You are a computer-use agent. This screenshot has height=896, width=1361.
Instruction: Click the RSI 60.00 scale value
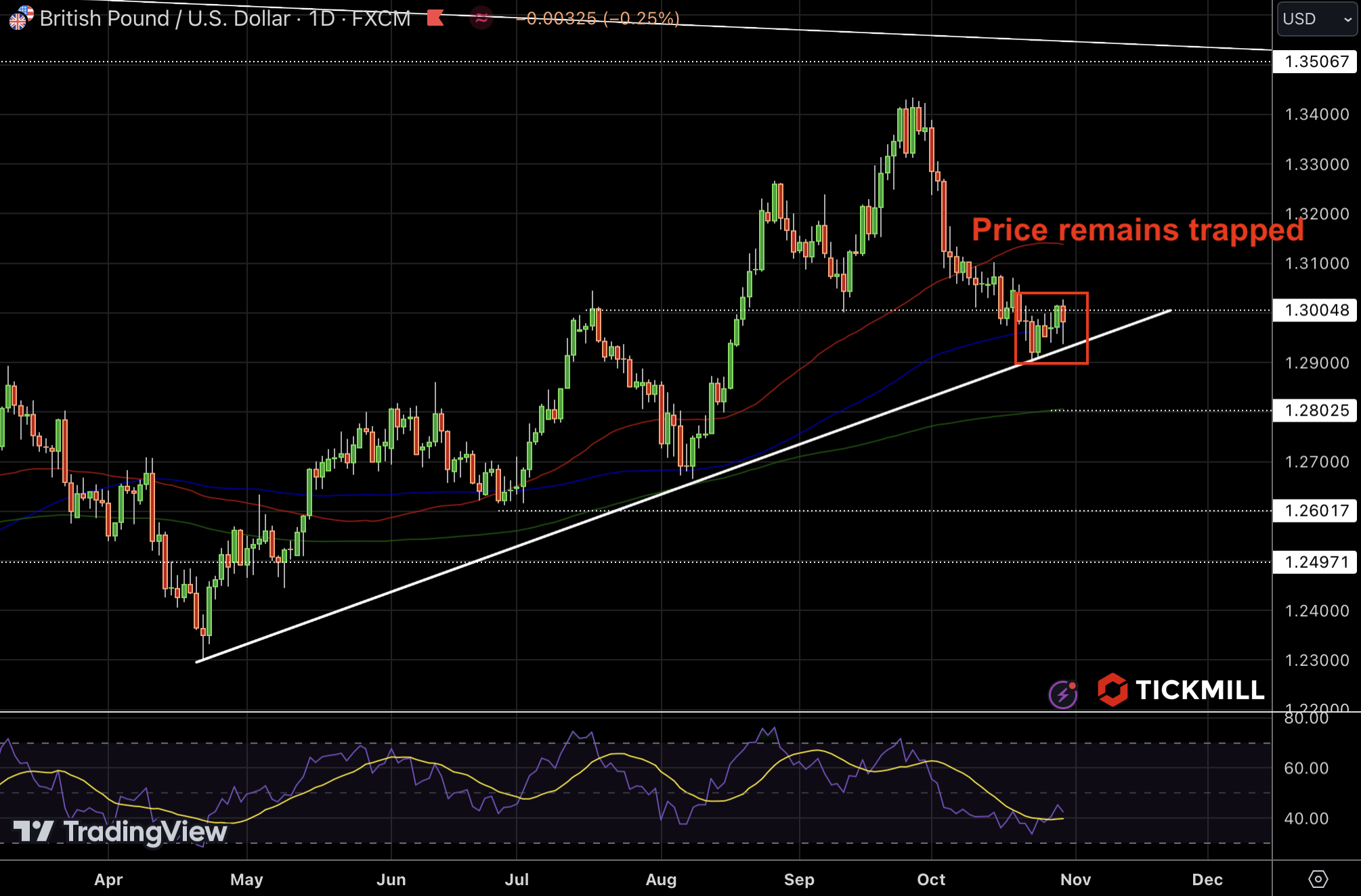click(x=1306, y=768)
